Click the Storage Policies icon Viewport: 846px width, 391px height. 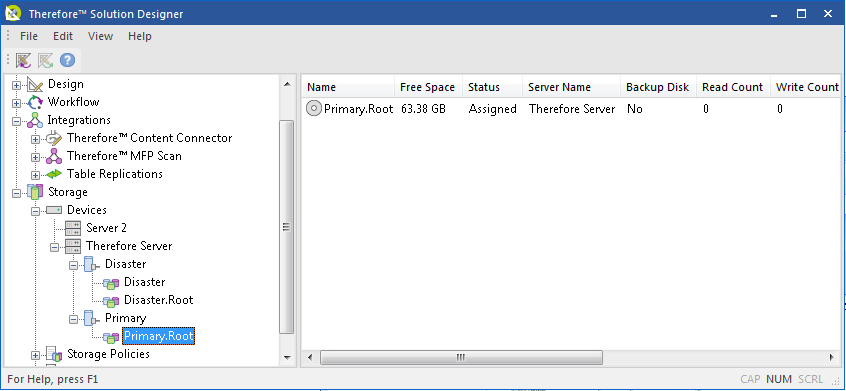click(x=54, y=354)
